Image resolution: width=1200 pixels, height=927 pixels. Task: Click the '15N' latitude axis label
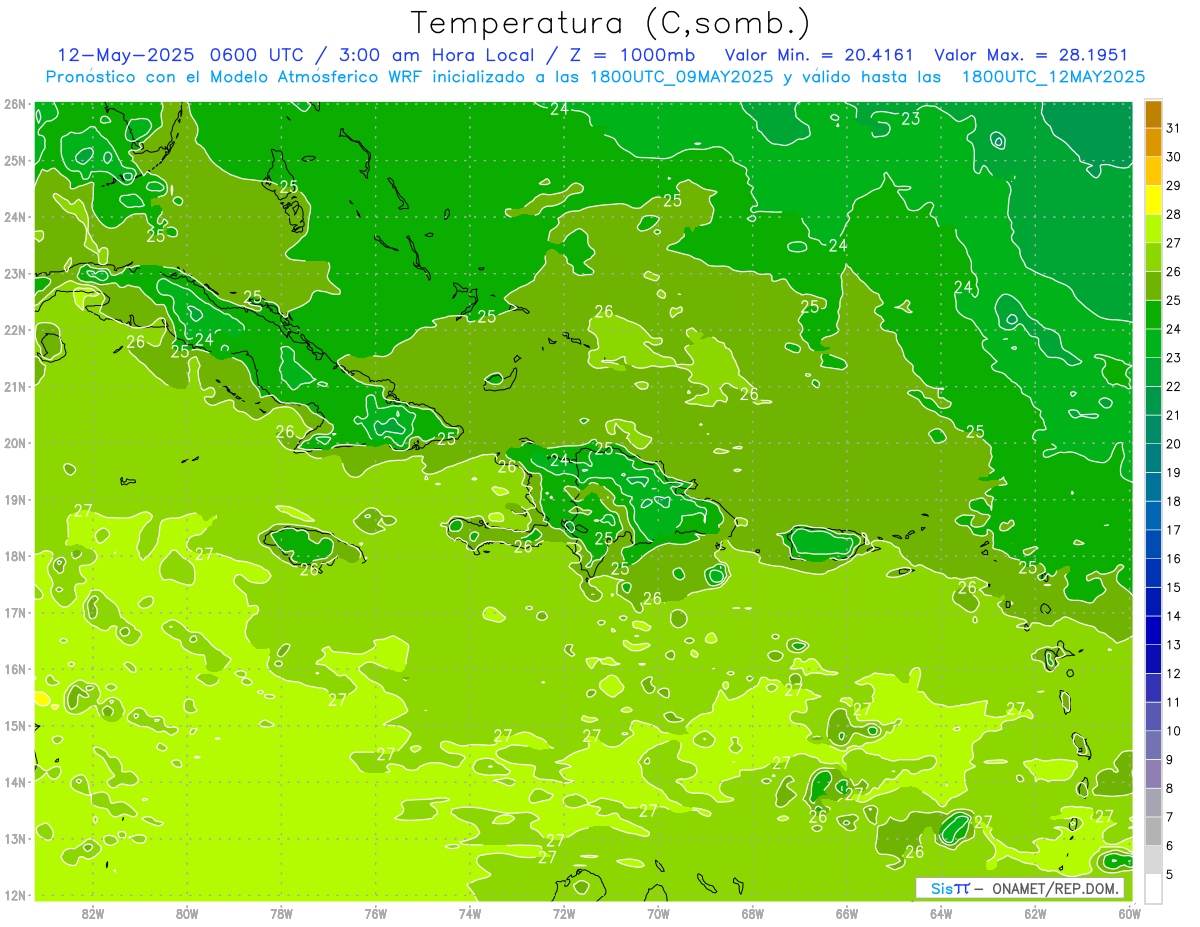click(15, 726)
